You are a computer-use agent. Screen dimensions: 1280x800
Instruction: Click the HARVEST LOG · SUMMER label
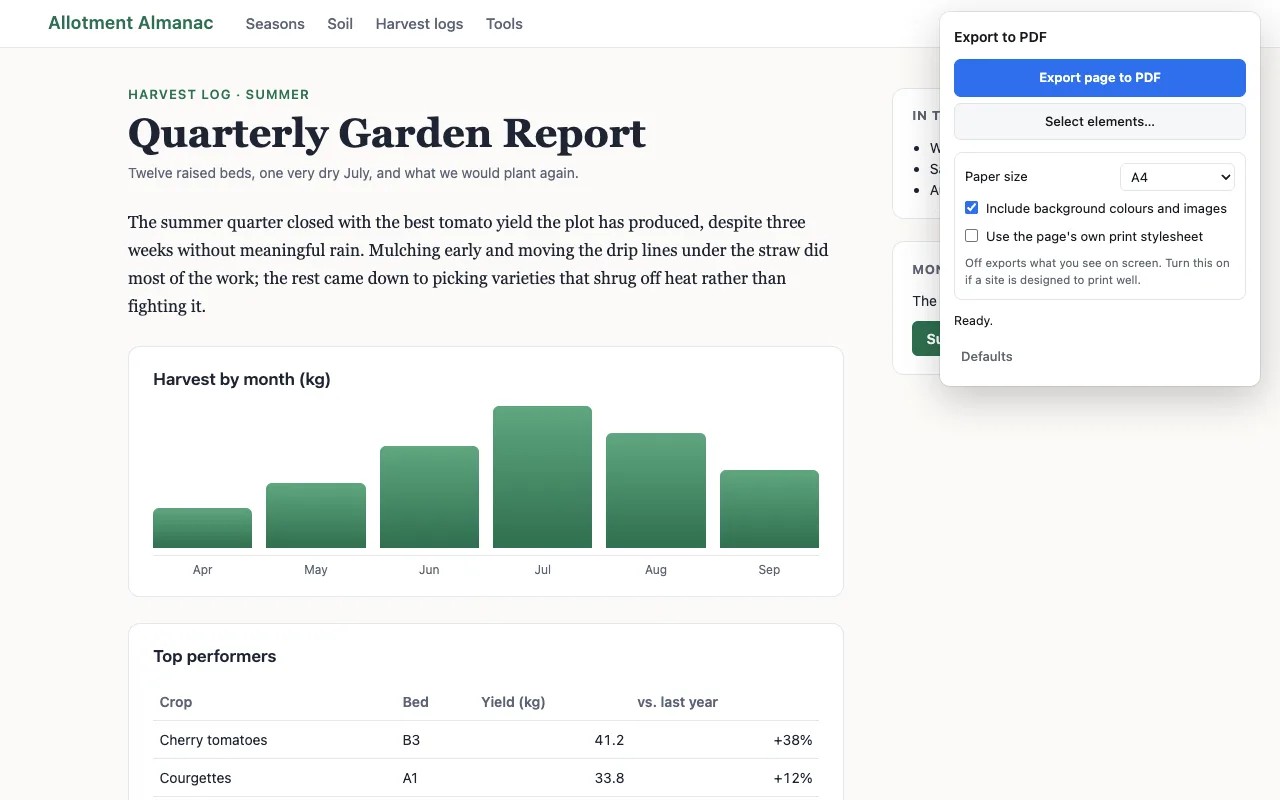click(x=219, y=95)
